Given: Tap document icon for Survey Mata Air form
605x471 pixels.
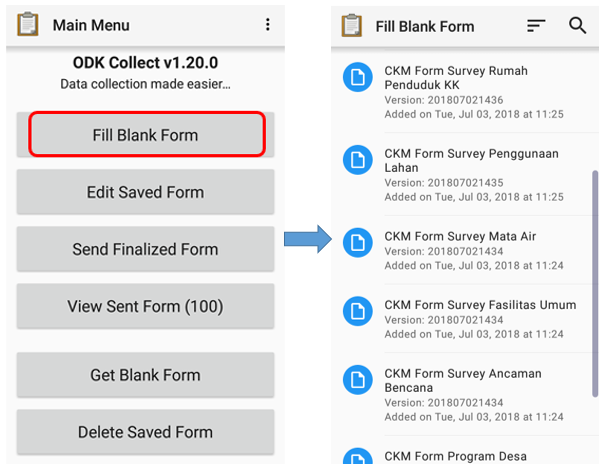Looking at the screenshot, I should pos(358,243).
